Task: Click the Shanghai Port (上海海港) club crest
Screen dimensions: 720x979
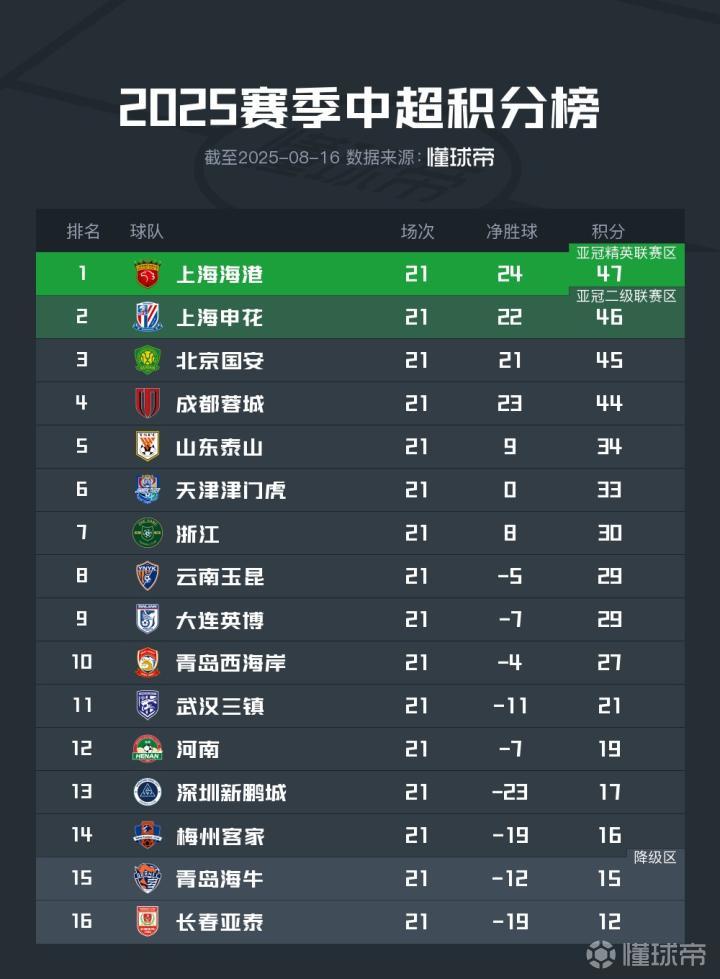Action: click(147, 274)
